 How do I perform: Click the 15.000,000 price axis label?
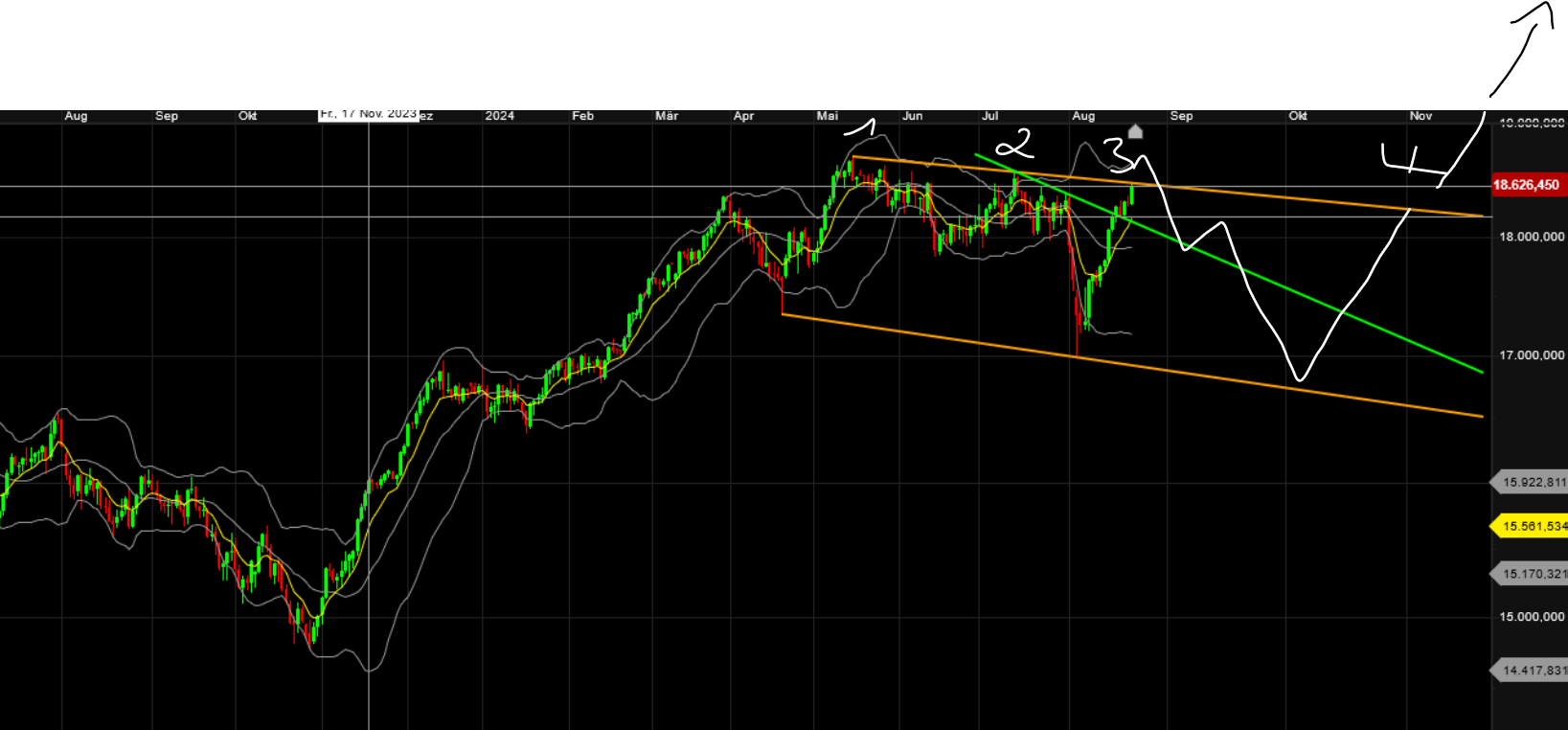(x=1532, y=617)
